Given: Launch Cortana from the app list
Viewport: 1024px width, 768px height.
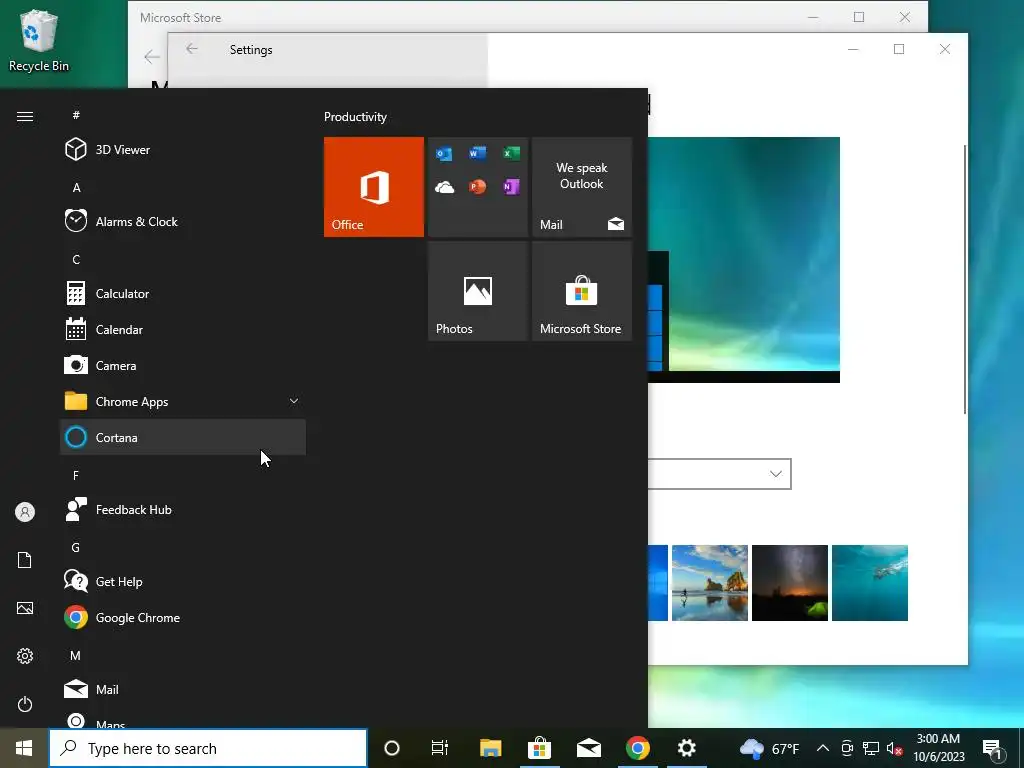Looking at the screenshot, I should (183, 437).
